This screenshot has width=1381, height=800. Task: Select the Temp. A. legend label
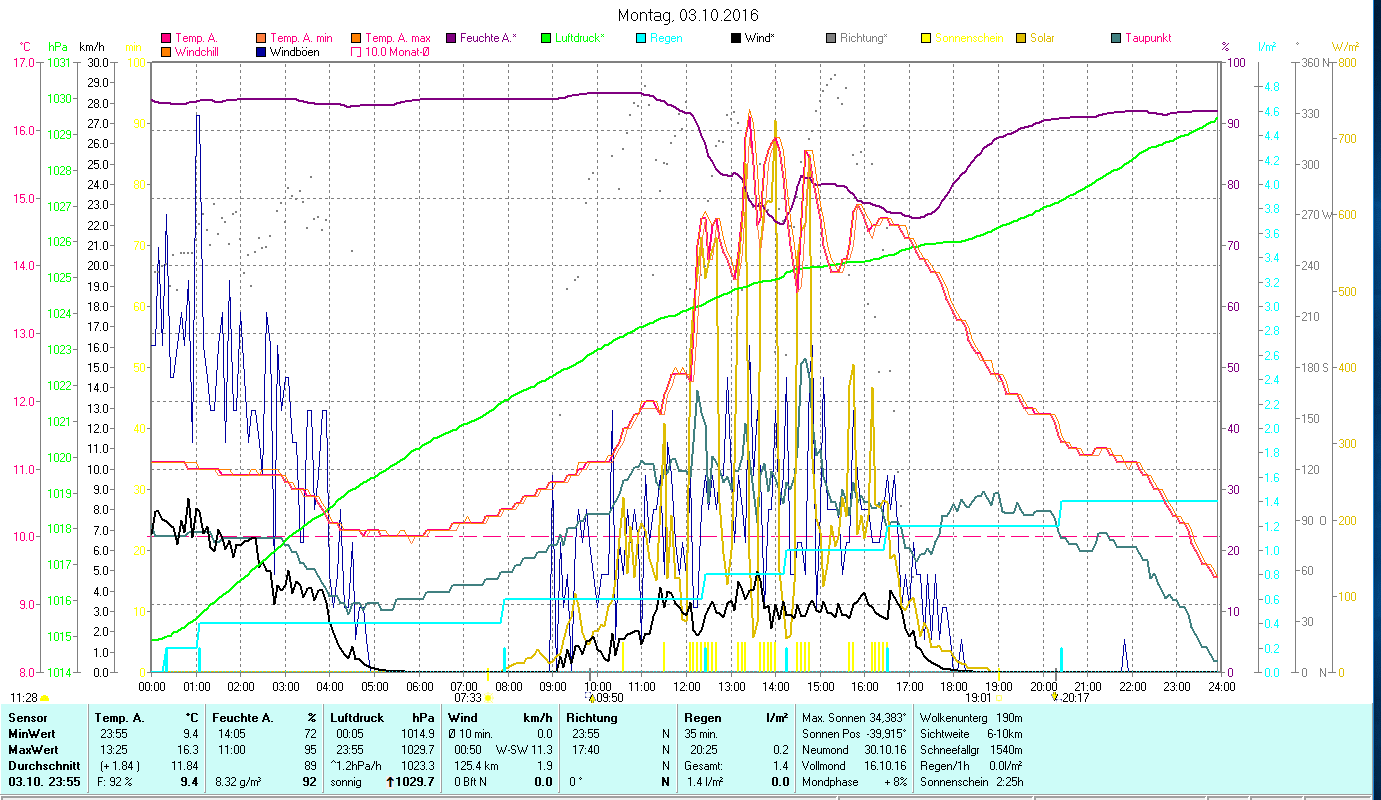point(197,38)
